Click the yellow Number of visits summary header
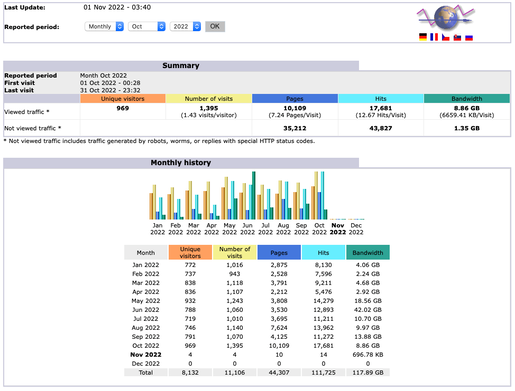The image size is (515, 391). [209, 99]
